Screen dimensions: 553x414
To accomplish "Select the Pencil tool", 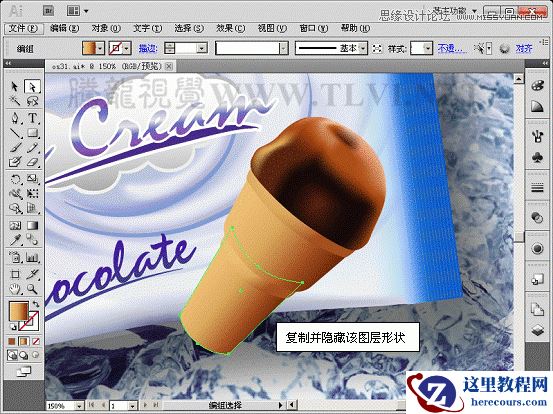I will 32,148.
